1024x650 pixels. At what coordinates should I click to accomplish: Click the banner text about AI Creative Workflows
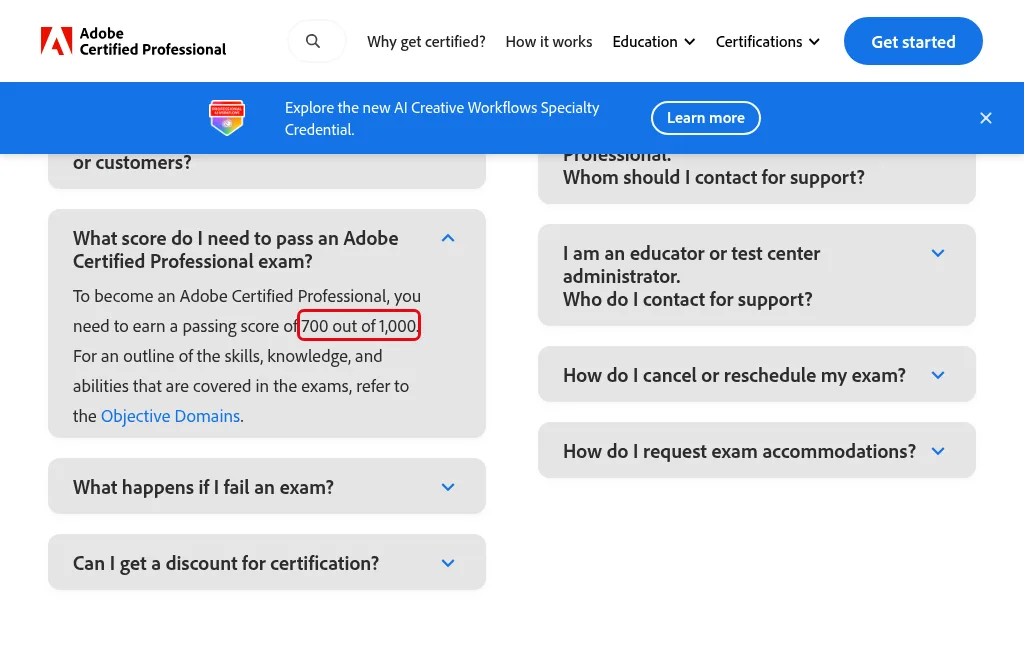point(442,118)
